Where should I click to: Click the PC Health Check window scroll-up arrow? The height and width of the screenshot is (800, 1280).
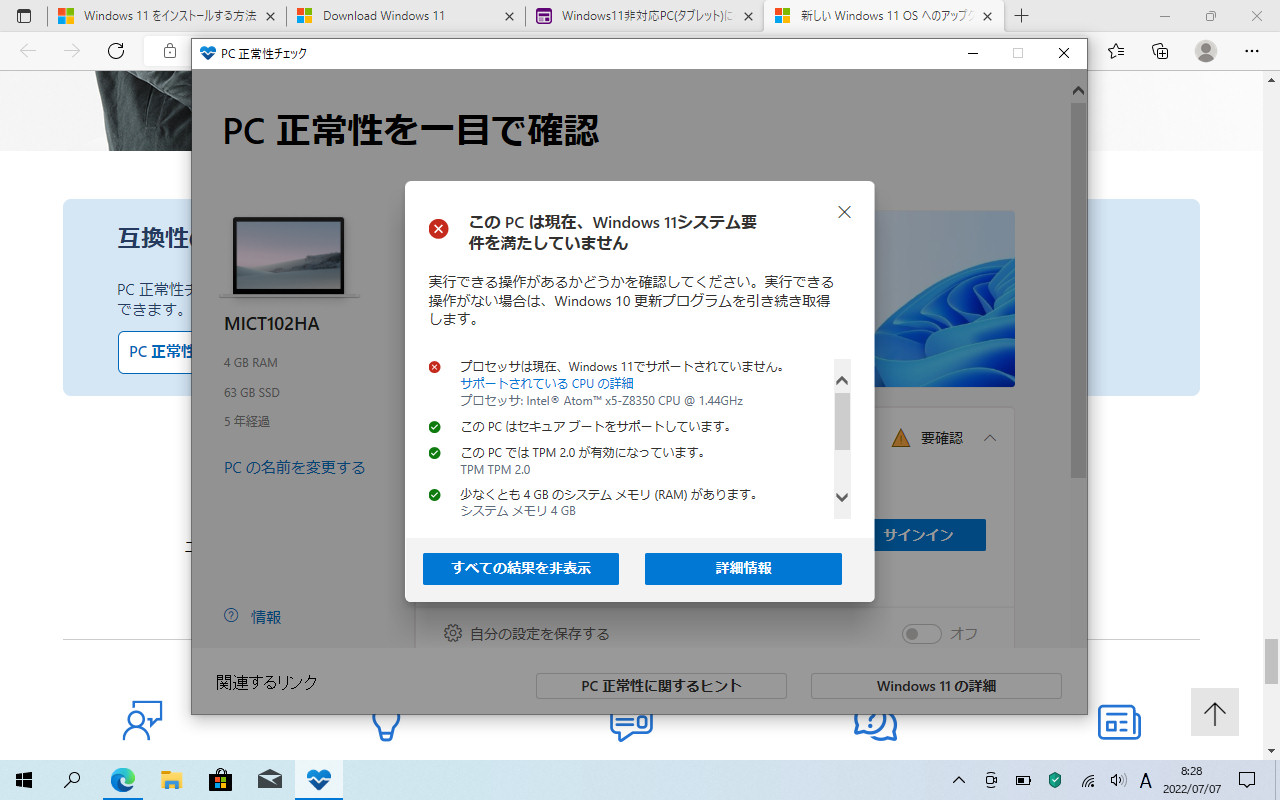click(1078, 90)
